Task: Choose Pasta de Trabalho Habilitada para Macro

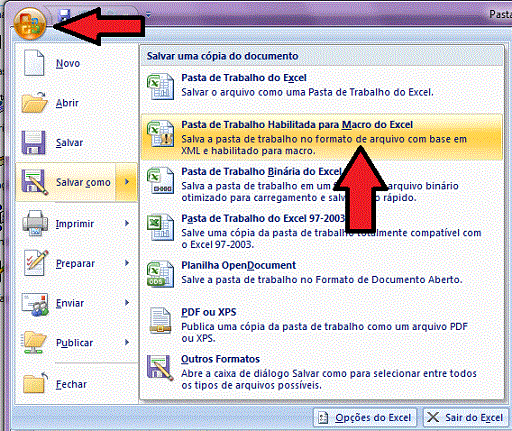Action: (322, 137)
